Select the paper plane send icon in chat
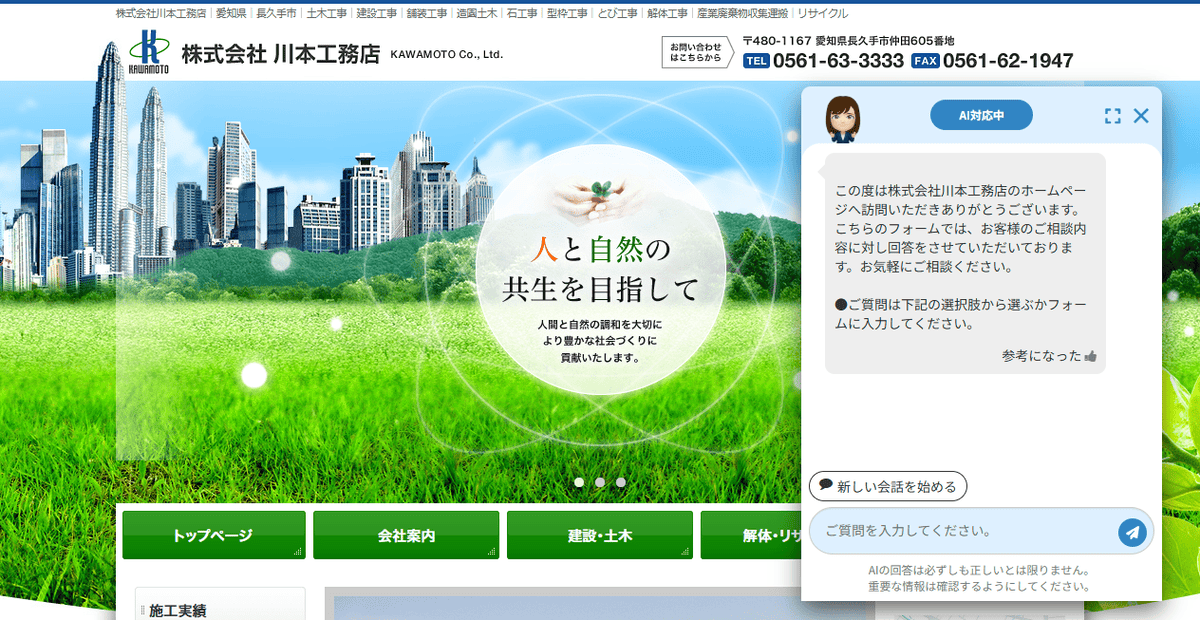Viewport: 1200px width, 620px height. [x=1132, y=533]
